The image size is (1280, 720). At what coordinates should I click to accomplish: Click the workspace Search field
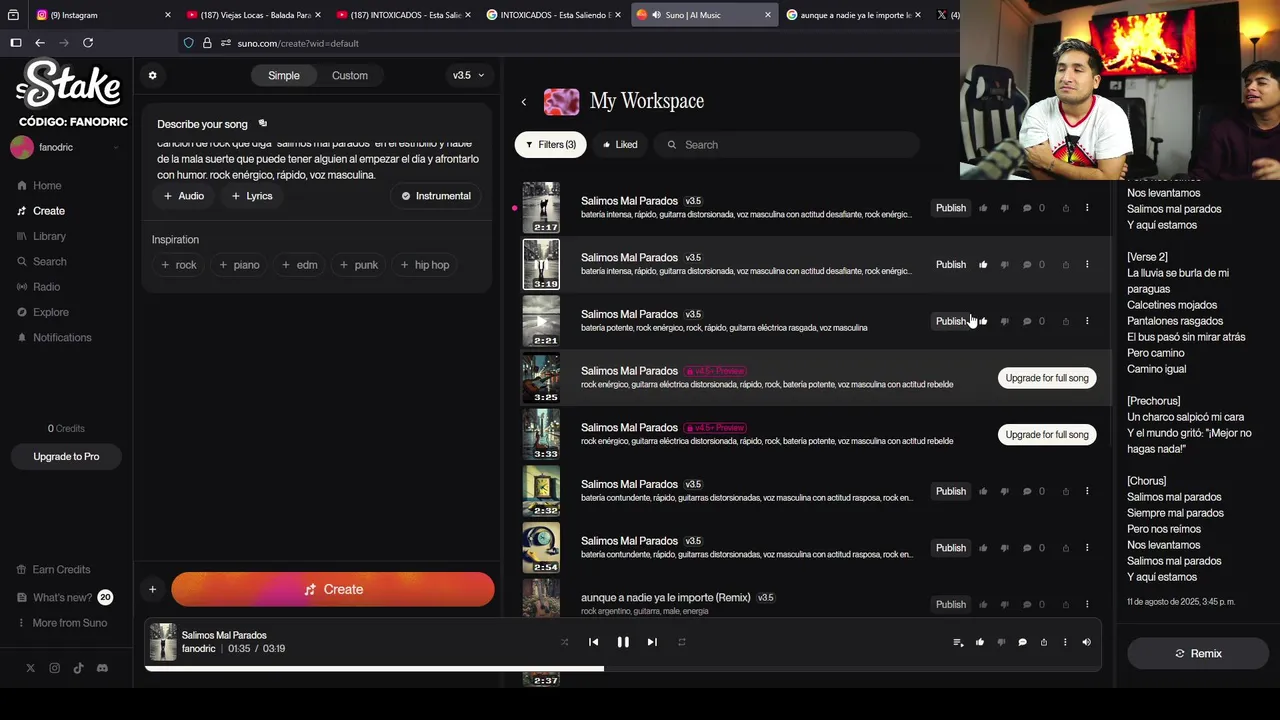click(787, 145)
